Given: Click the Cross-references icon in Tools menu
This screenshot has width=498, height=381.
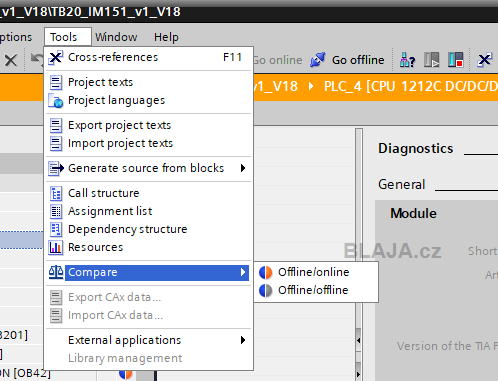Looking at the screenshot, I should 55,58.
